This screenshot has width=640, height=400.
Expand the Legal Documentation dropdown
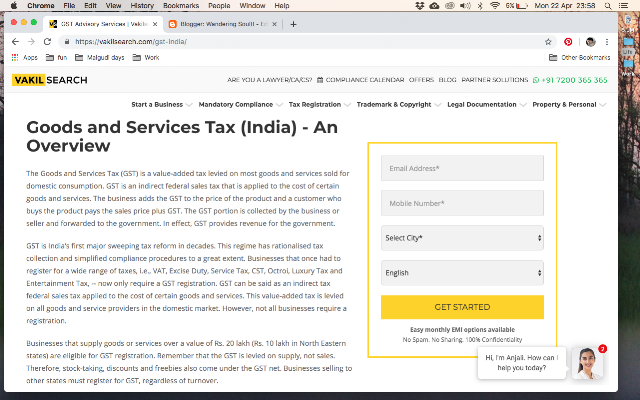click(x=486, y=104)
